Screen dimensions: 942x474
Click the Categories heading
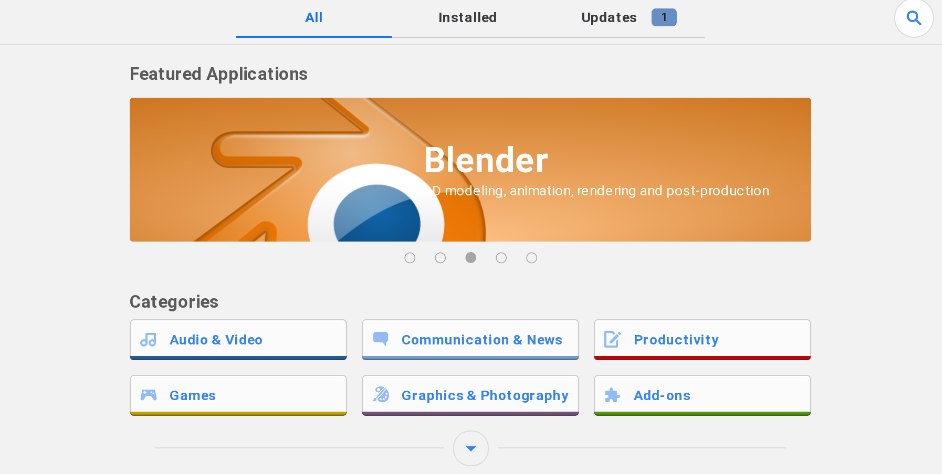click(174, 302)
